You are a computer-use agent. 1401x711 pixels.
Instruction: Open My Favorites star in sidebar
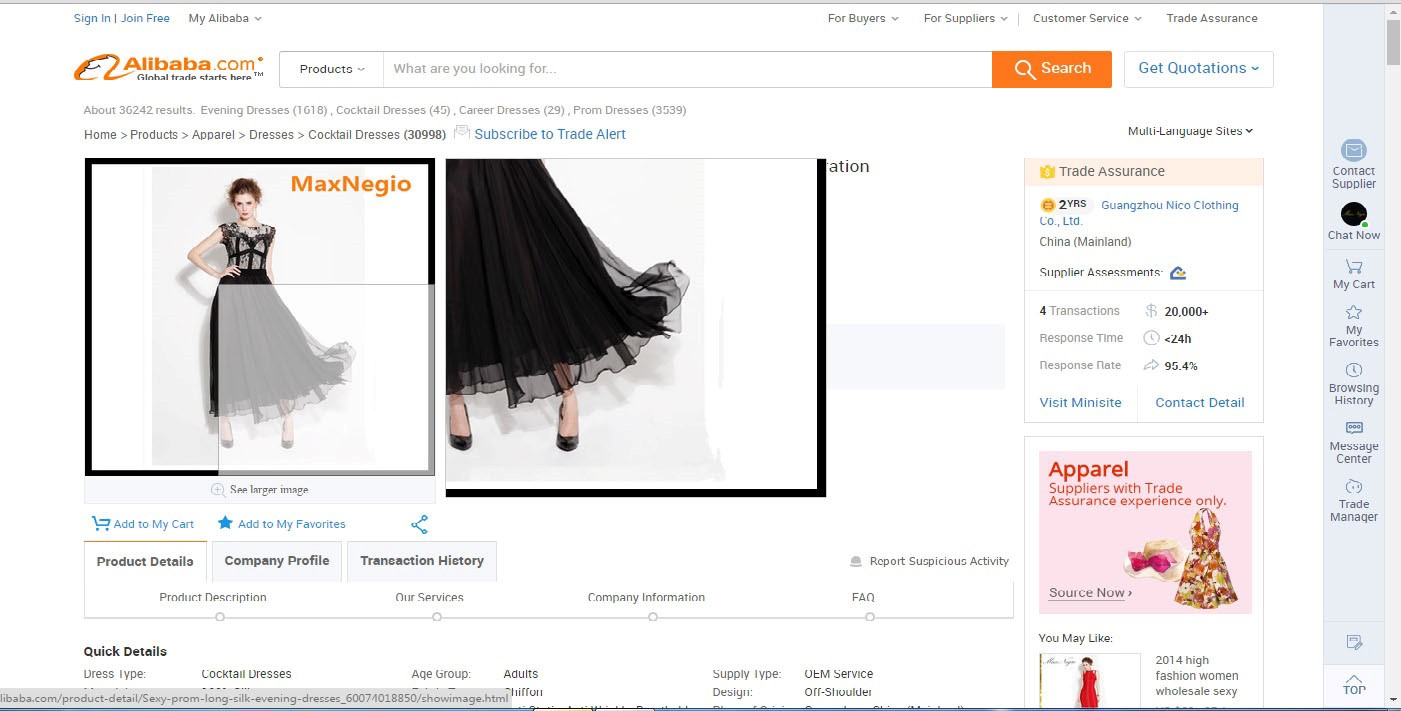click(x=1353, y=313)
